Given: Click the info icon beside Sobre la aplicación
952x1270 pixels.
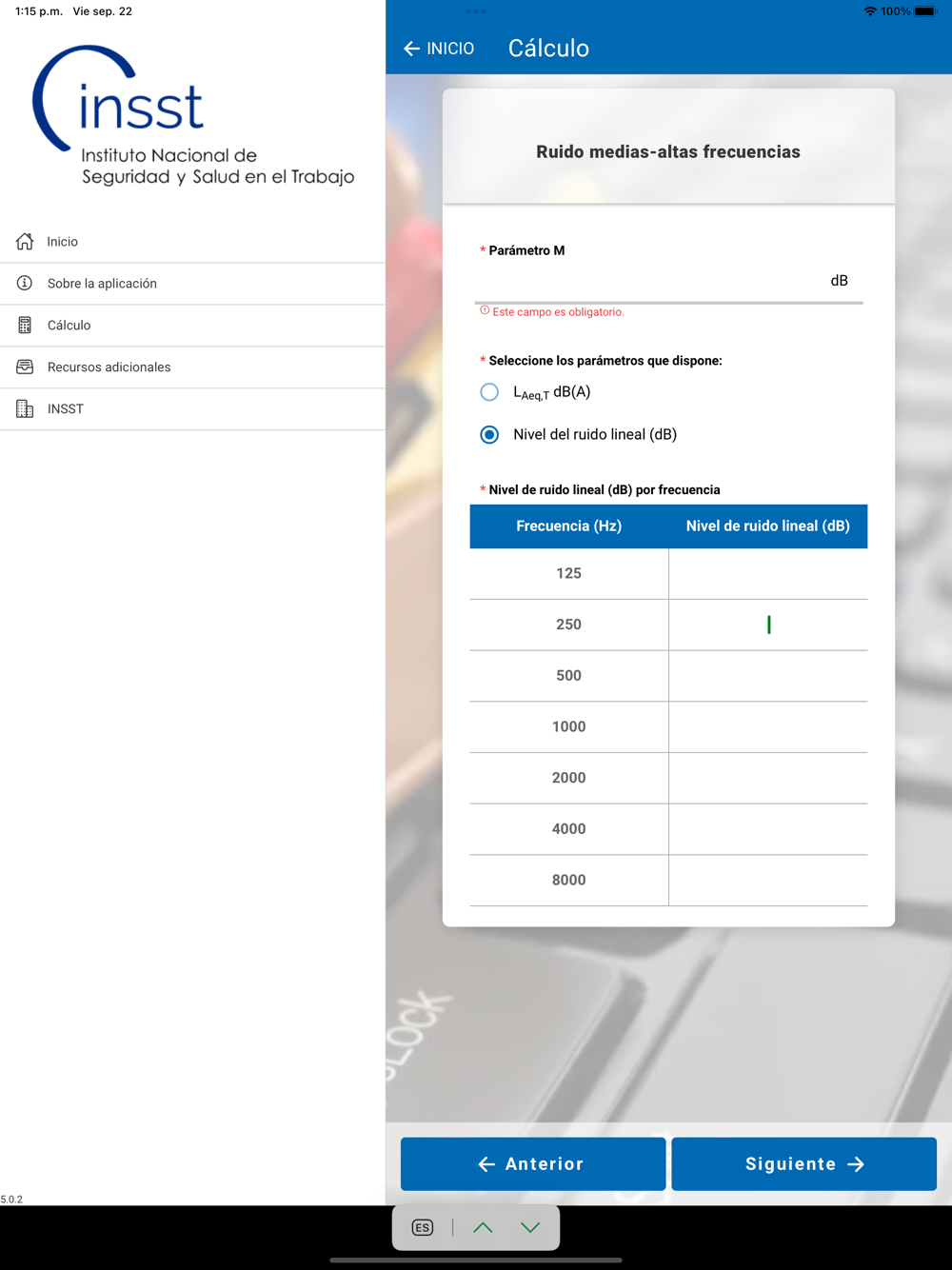Looking at the screenshot, I should click(x=25, y=284).
